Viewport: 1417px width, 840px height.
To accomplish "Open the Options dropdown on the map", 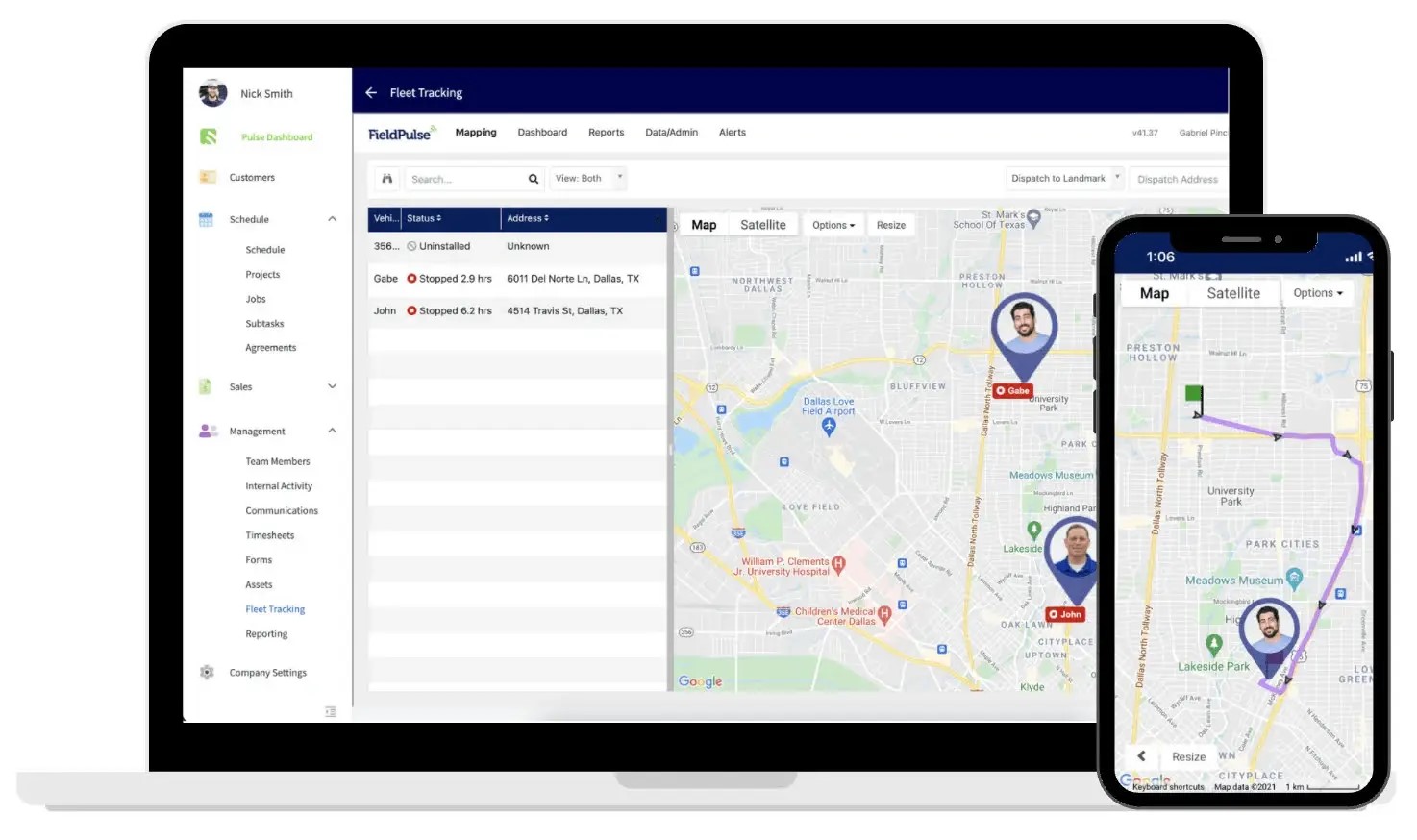I will click(x=833, y=224).
